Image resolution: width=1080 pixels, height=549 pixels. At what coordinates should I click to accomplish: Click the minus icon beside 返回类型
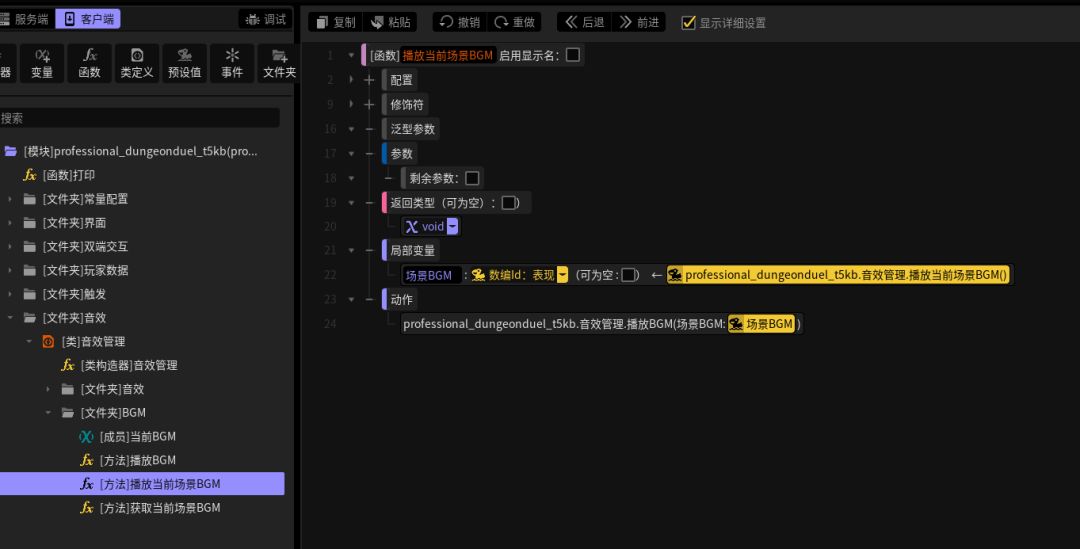tap(369, 203)
